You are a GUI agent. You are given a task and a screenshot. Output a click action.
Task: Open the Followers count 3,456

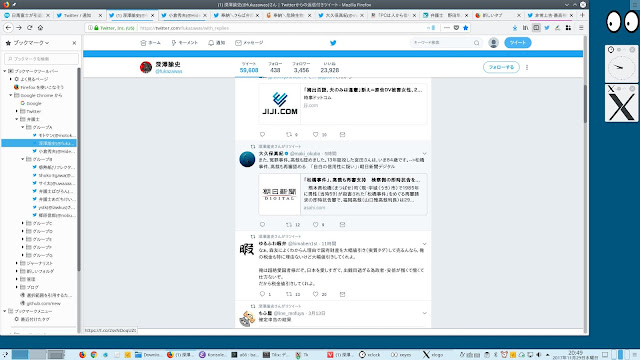[301, 67]
